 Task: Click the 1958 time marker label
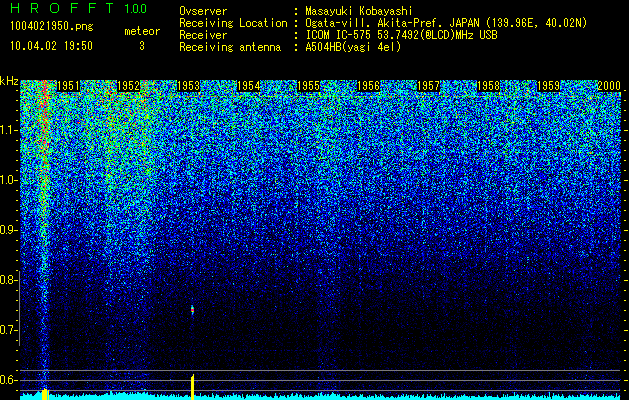pyautogui.click(x=489, y=86)
